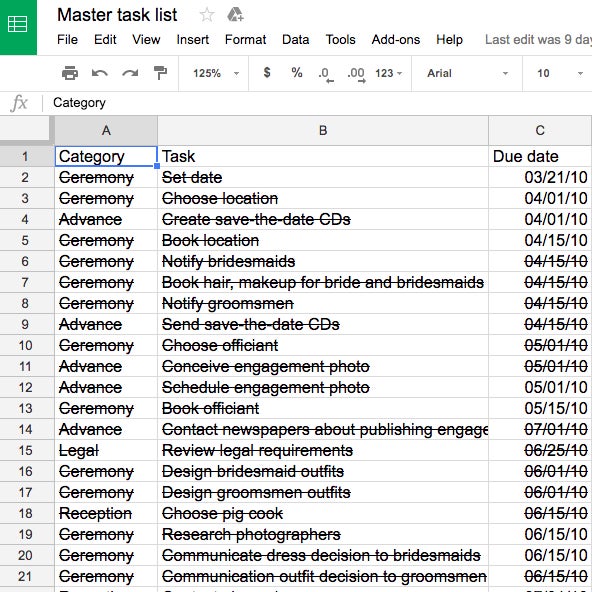Select column A header

click(x=106, y=131)
